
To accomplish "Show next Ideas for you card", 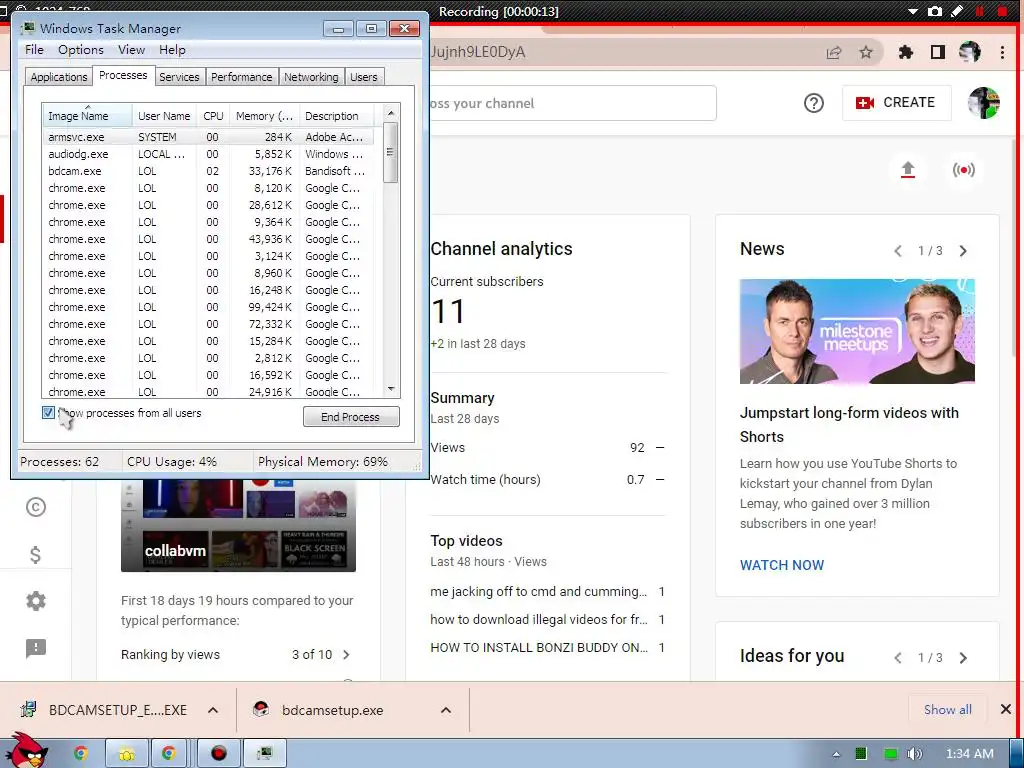I will (x=963, y=658).
